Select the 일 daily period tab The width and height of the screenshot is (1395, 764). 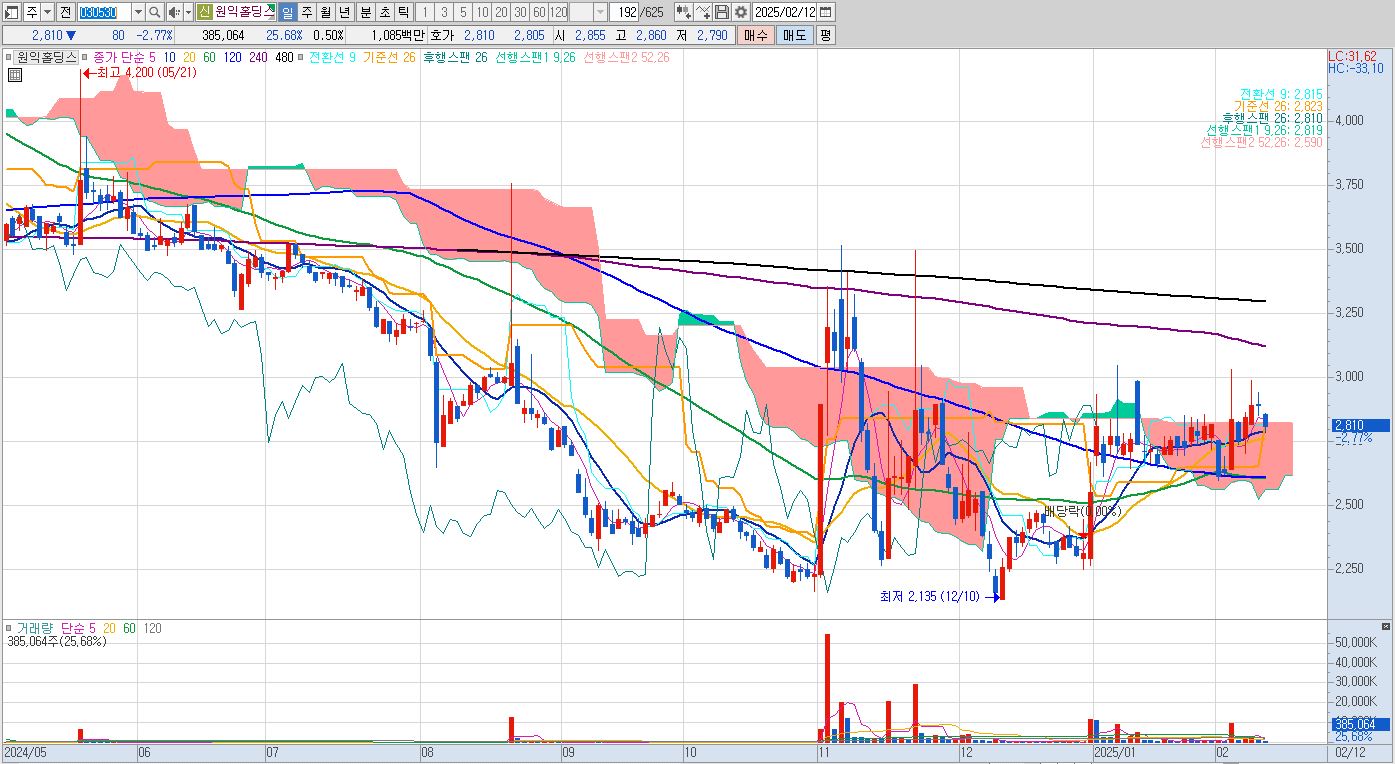(288, 12)
